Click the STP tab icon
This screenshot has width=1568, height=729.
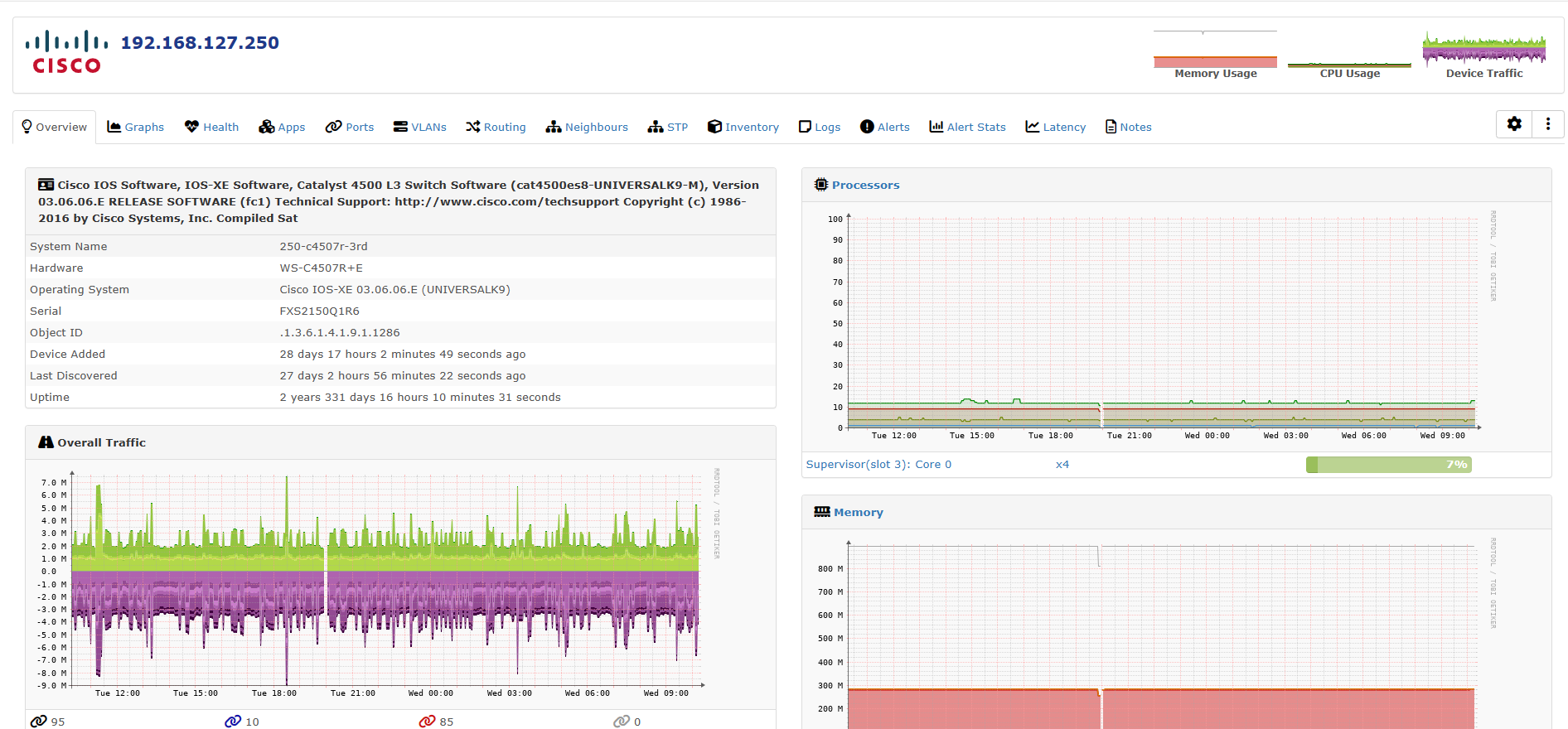pyautogui.click(x=656, y=127)
